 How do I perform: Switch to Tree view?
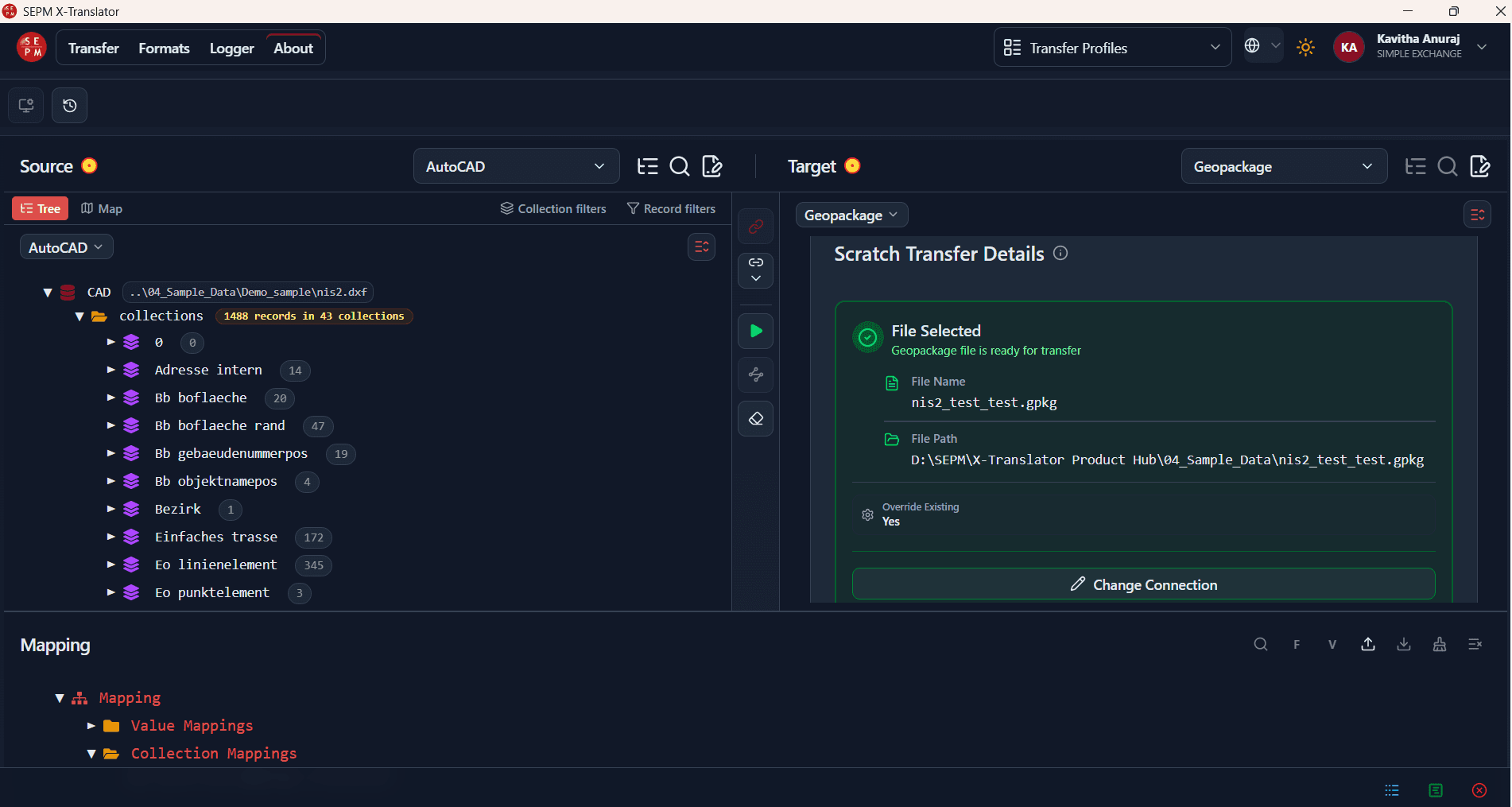point(41,208)
